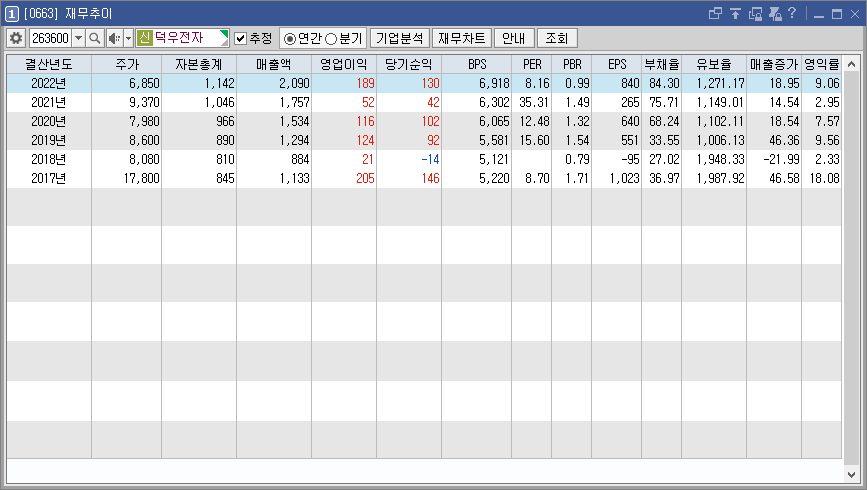This screenshot has width=867, height=490.
Task: Select the 2021년 row
Action: click(x=424, y=102)
